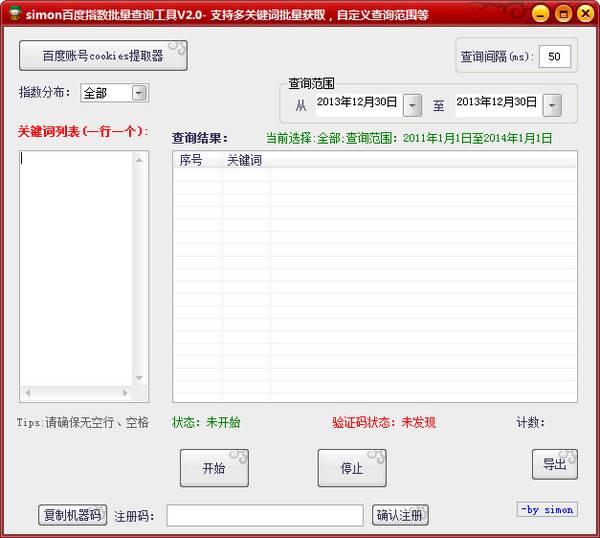This screenshot has width=600, height=538.
Task: Click the 查询间隔 interval input field
Action: point(555,56)
